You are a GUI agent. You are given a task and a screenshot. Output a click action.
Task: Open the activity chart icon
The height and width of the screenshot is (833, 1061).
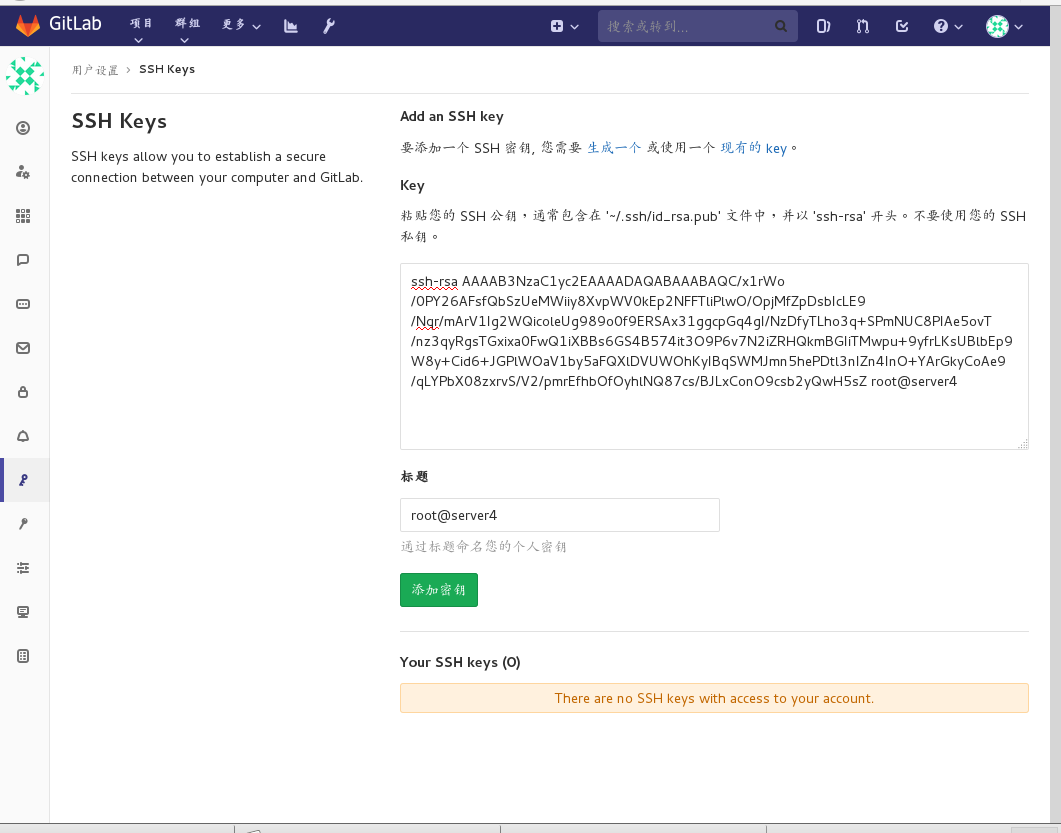point(291,26)
